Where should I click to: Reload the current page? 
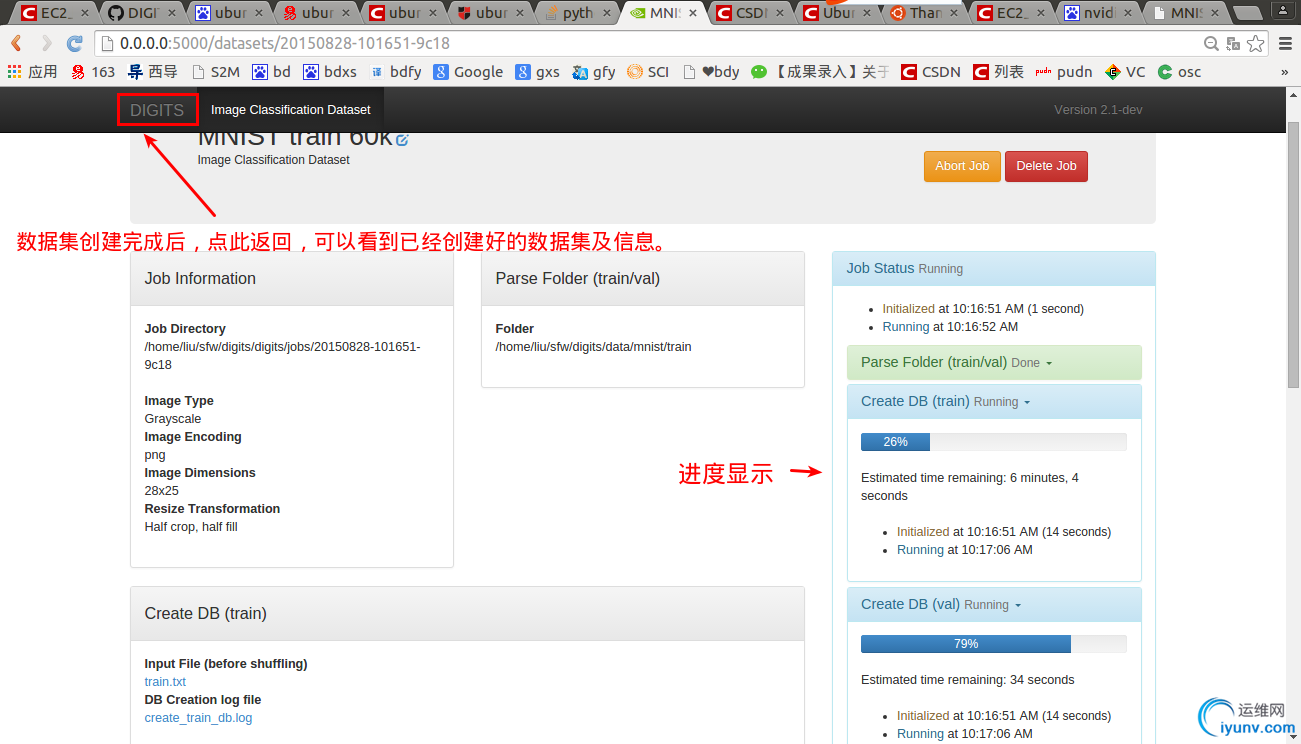point(75,44)
